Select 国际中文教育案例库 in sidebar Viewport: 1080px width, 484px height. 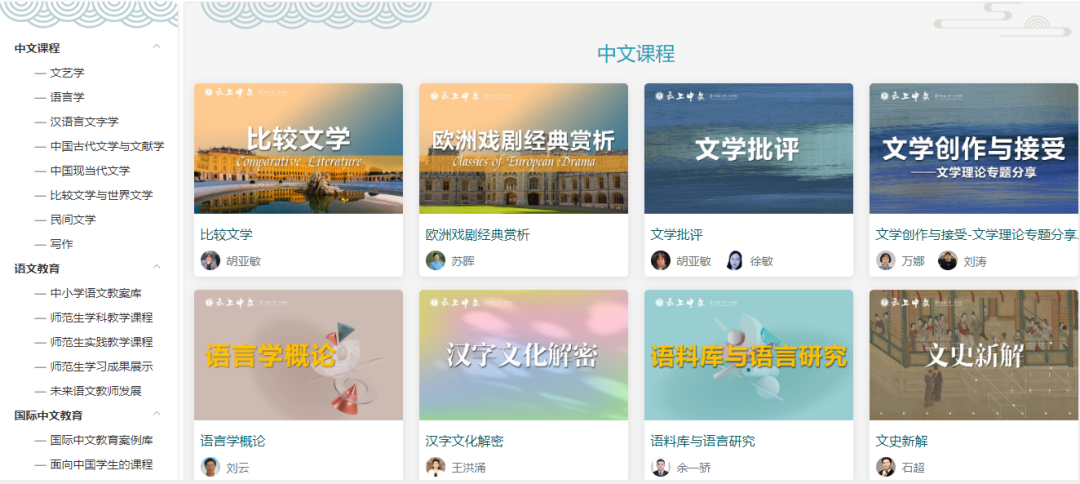(101, 440)
